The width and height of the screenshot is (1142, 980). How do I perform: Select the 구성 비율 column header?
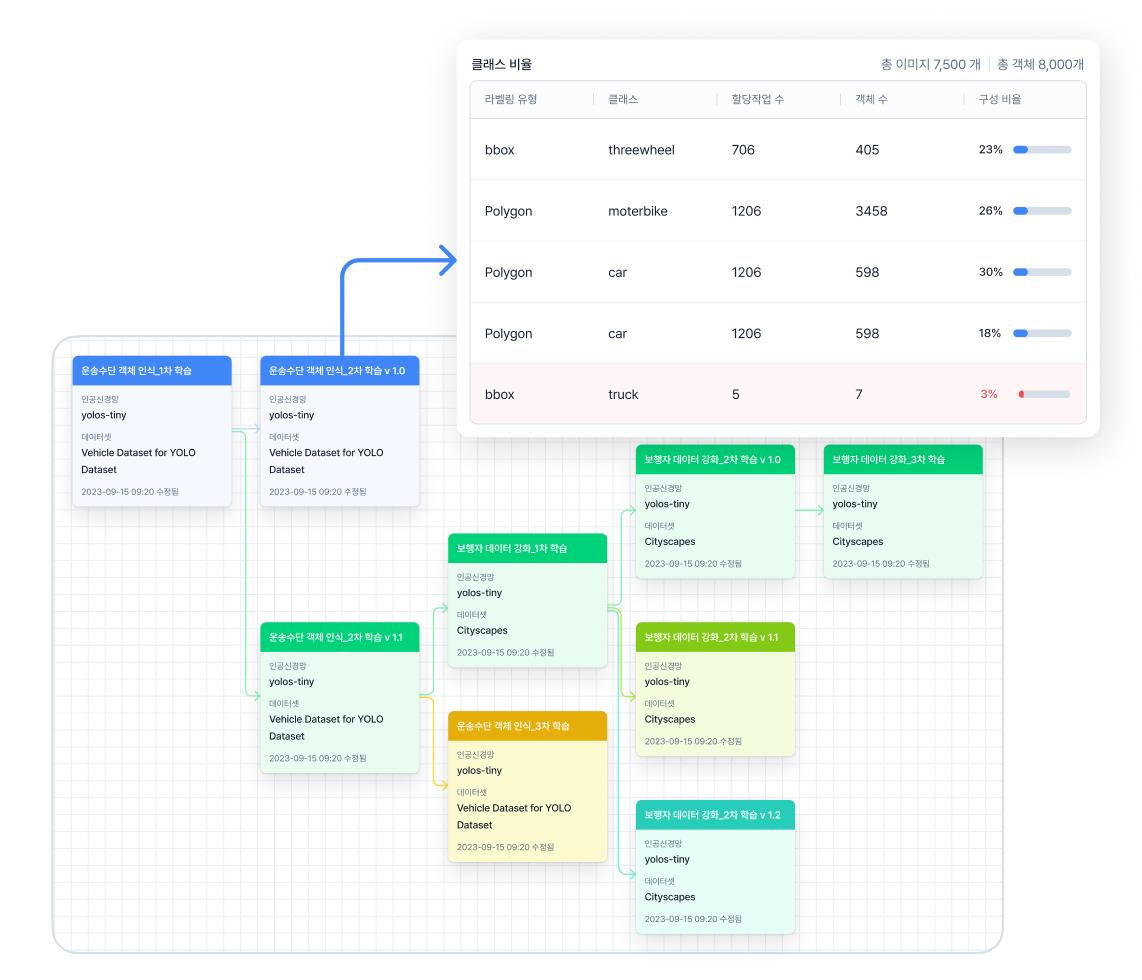pos(999,99)
